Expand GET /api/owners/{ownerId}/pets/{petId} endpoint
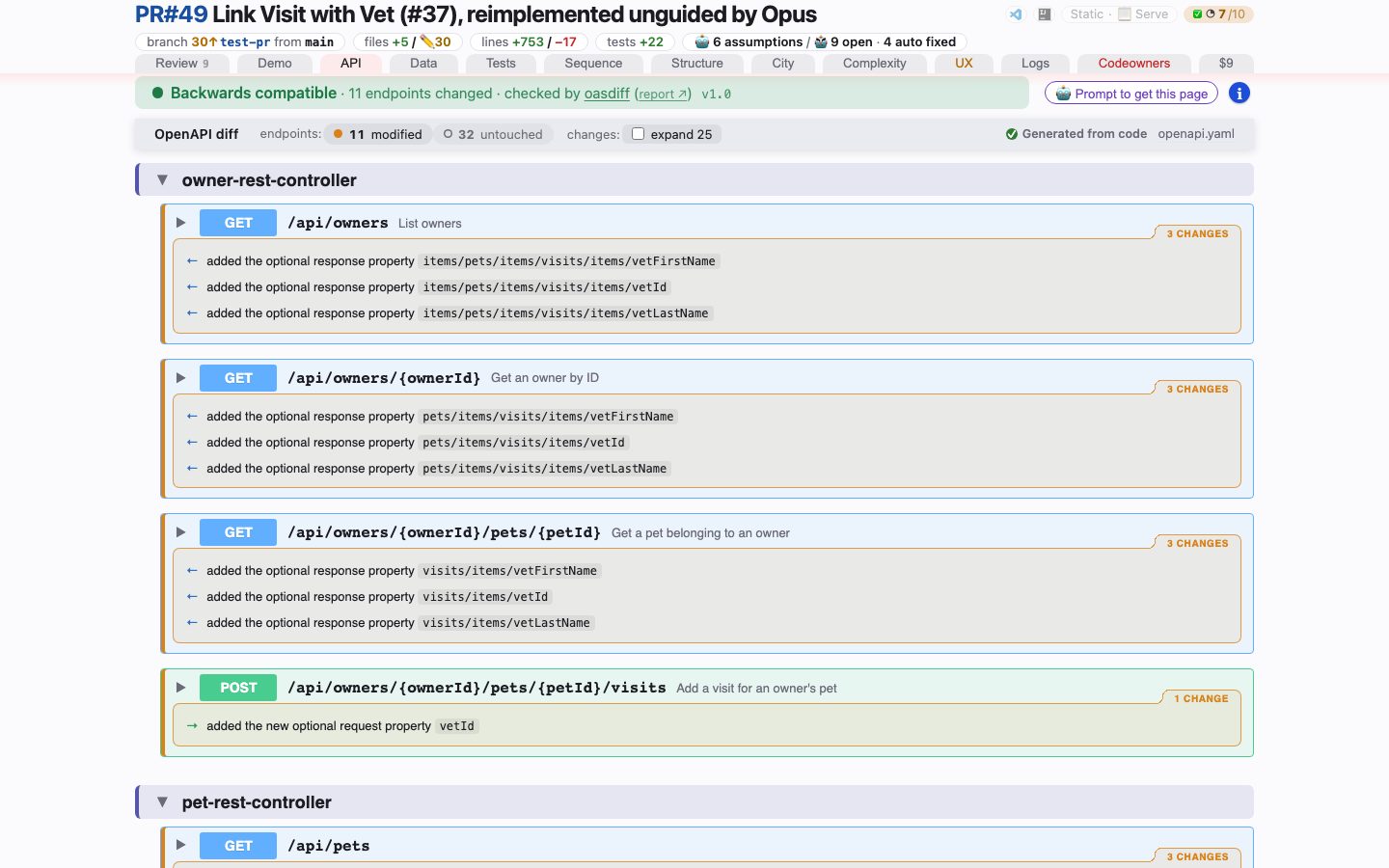The width and height of the screenshot is (1389, 868). pyautogui.click(x=180, y=532)
